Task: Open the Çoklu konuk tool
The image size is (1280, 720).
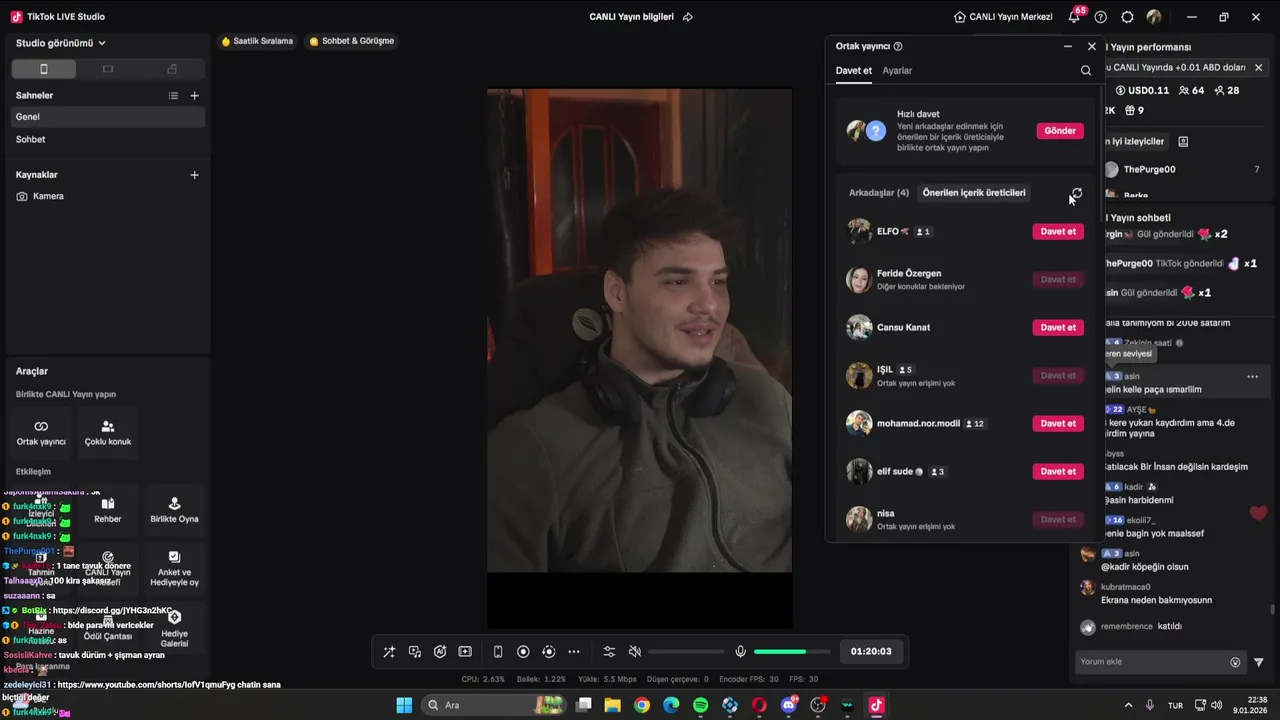Action: (x=108, y=432)
